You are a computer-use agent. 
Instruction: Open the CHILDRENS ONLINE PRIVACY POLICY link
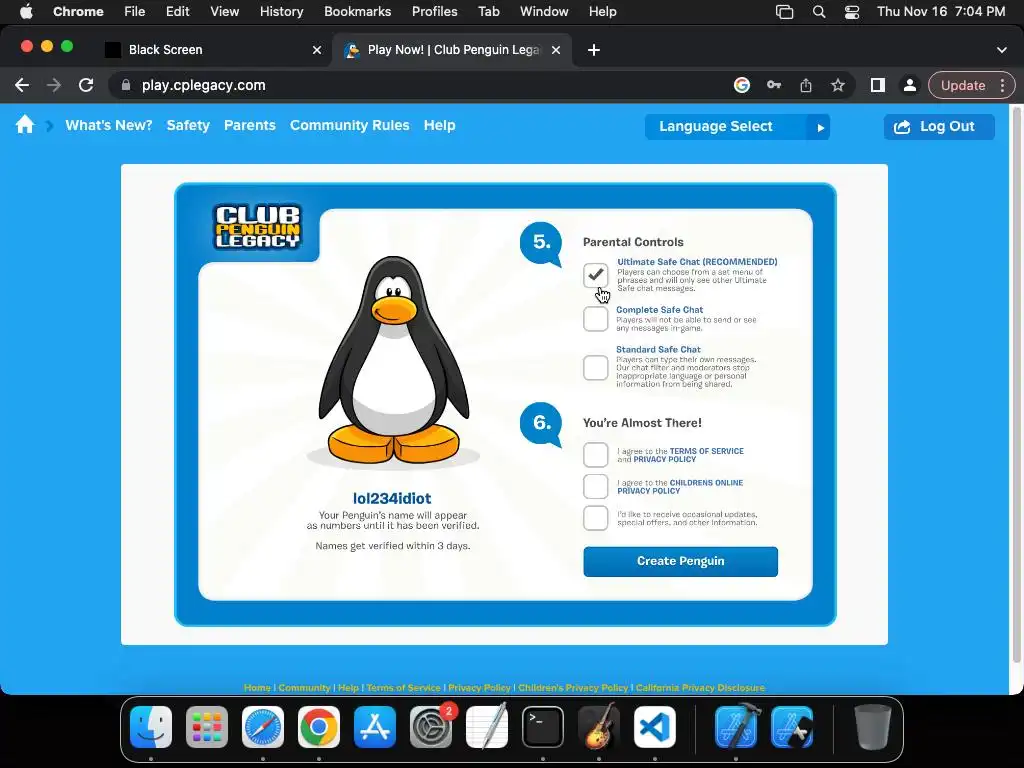(x=680, y=487)
